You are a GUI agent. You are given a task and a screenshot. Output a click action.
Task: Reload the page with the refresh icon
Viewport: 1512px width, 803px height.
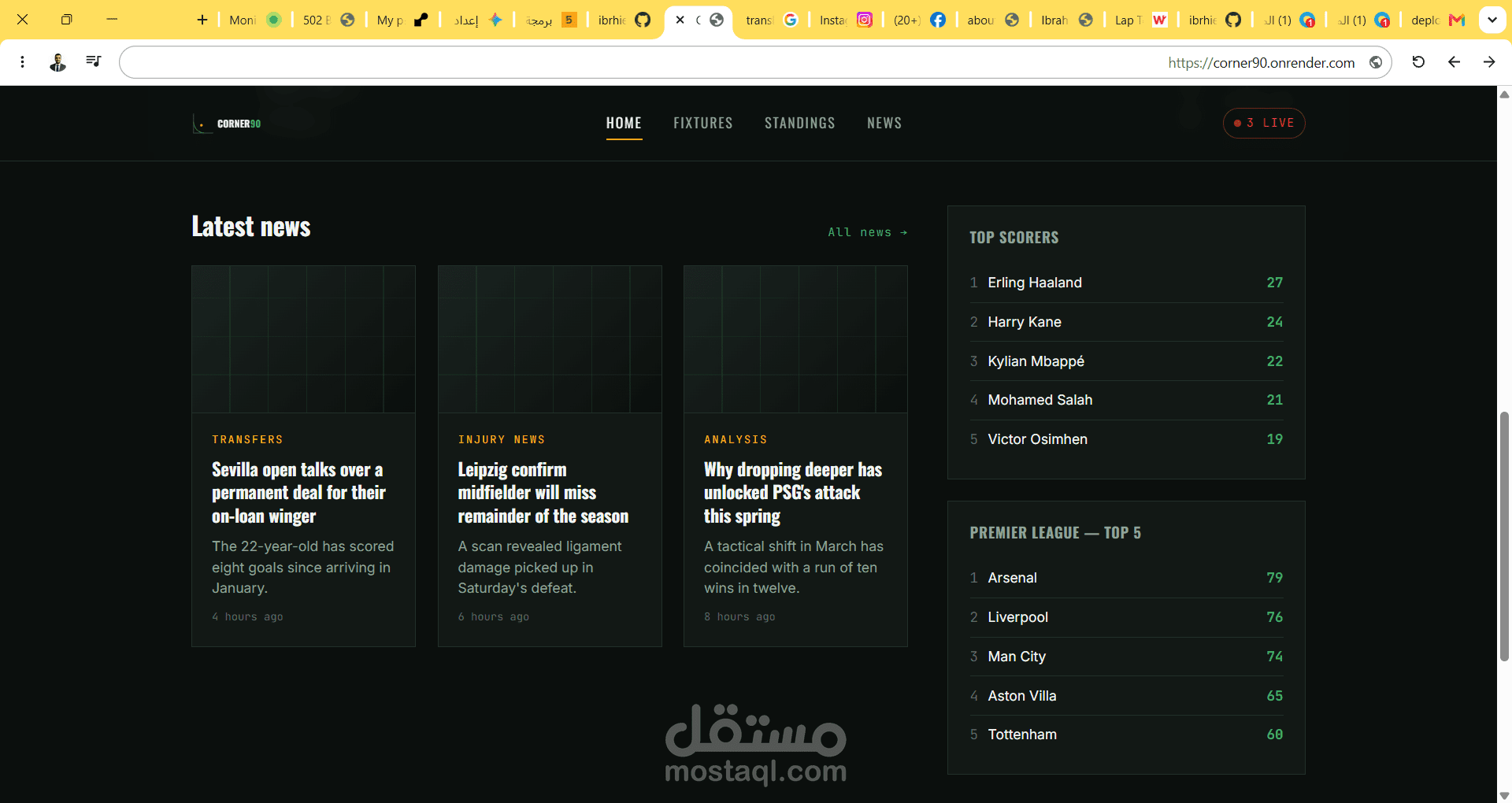[x=1418, y=61]
